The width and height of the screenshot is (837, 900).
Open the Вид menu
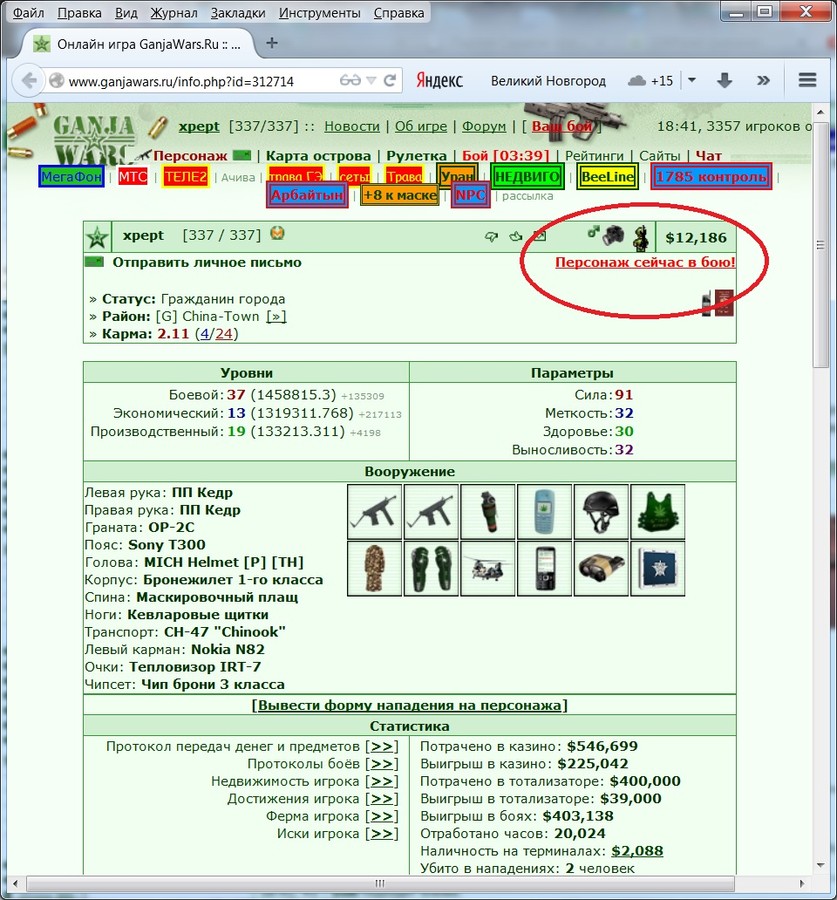click(x=126, y=13)
